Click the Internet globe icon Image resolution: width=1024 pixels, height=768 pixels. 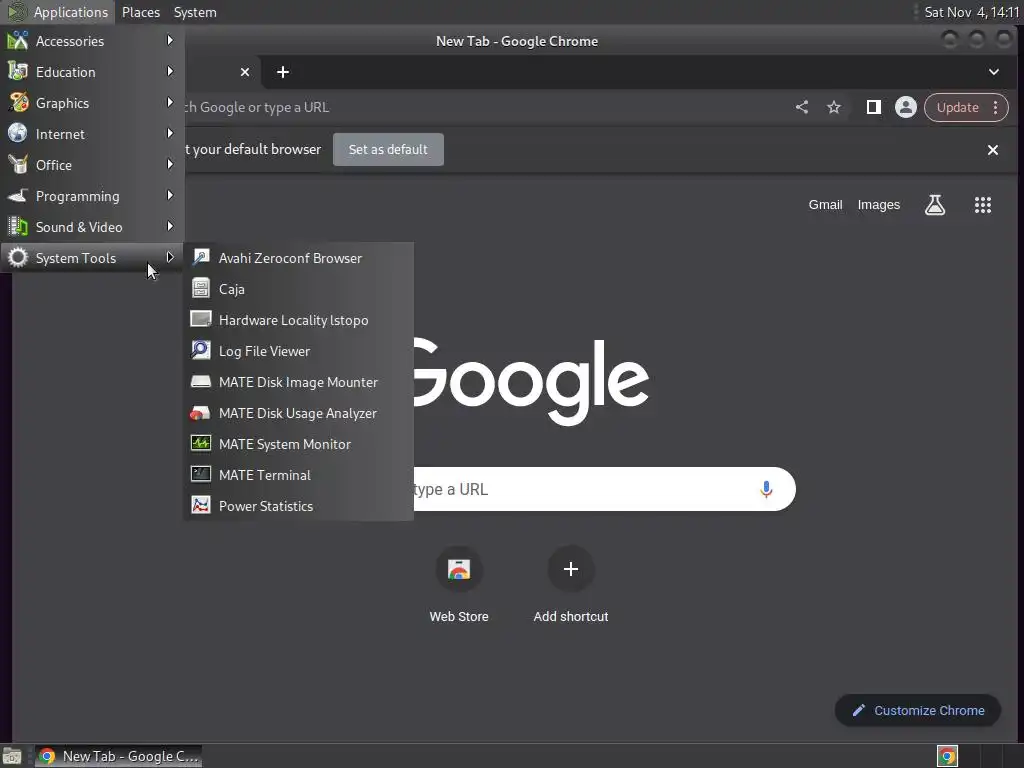tap(18, 133)
